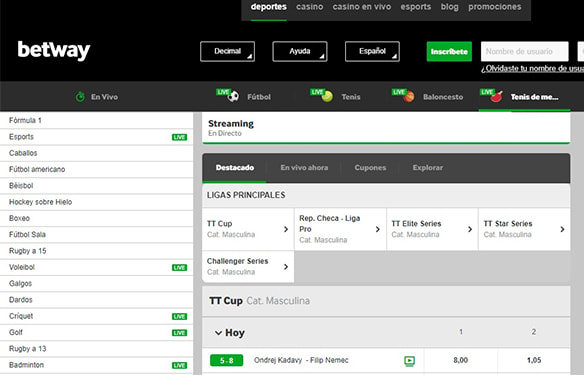The height and width of the screenshot is (375, 584).
Task: Click the Nombre de usuario field
Action: pos(524,51)
